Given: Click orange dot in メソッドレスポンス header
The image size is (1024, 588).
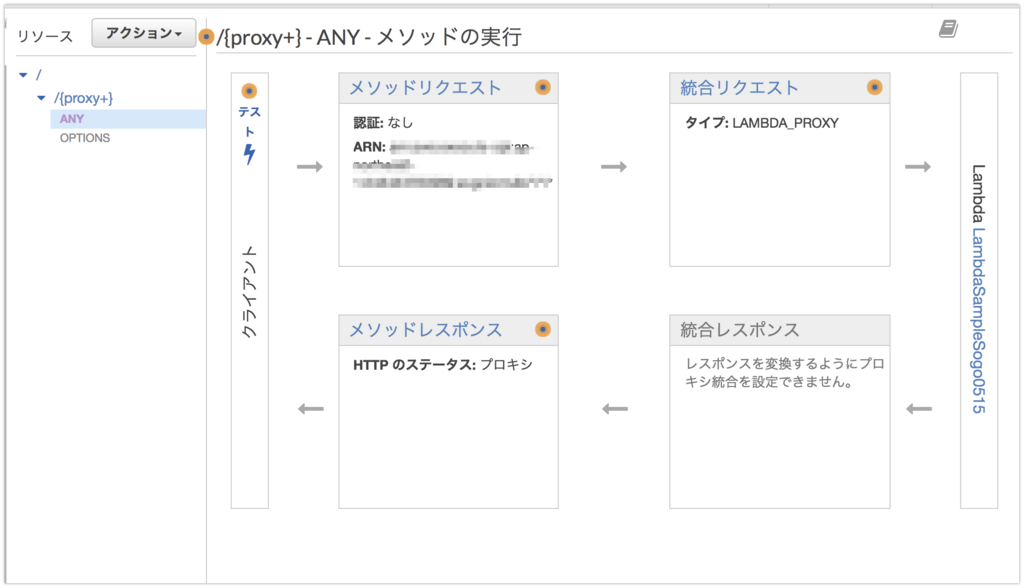Looking at the screenshot, I should [x=543, y=329].
